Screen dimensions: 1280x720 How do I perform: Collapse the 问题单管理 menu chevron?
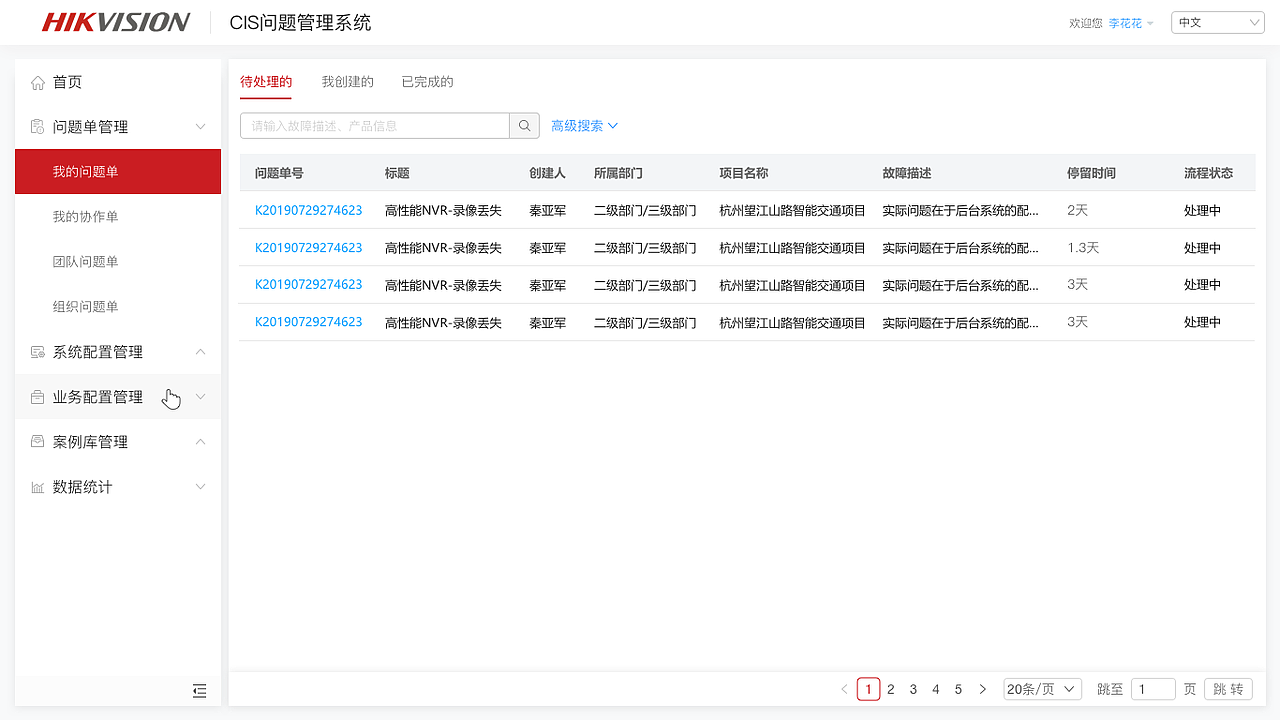click(200, 127)
